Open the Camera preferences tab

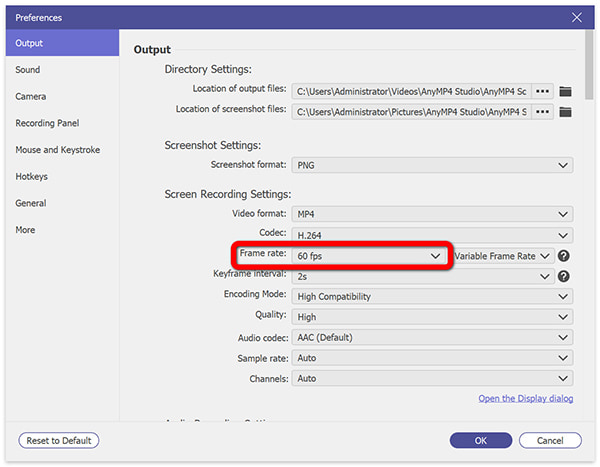62,96
